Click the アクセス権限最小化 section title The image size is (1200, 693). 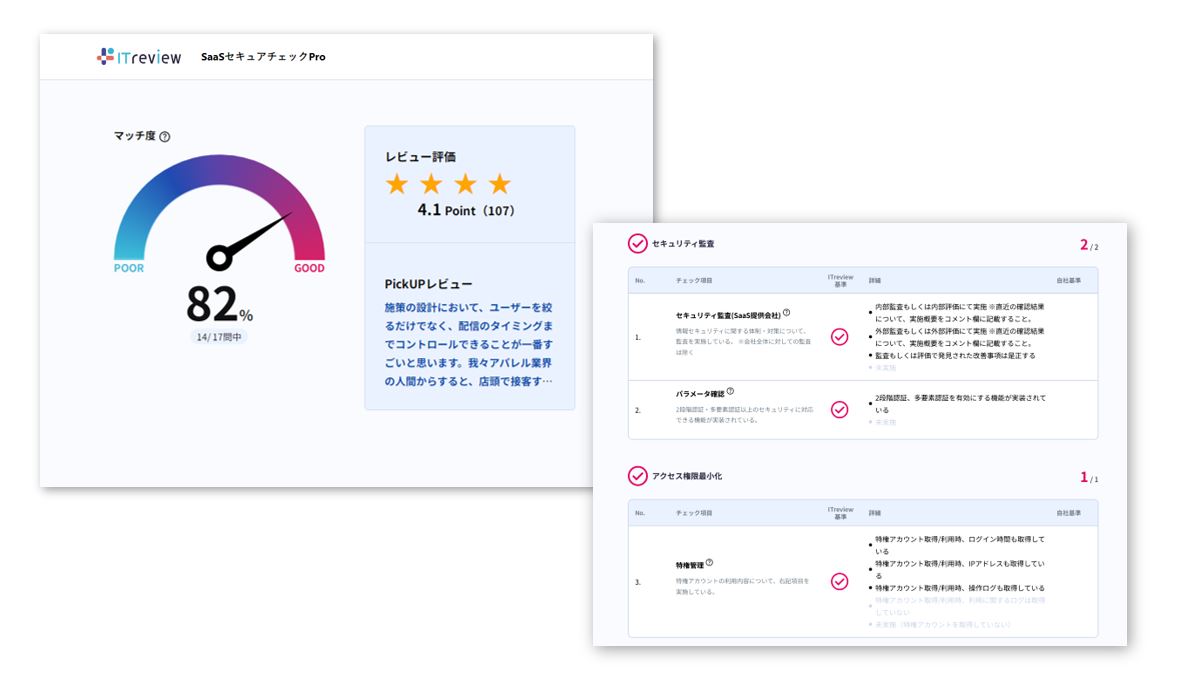(687, 476)
